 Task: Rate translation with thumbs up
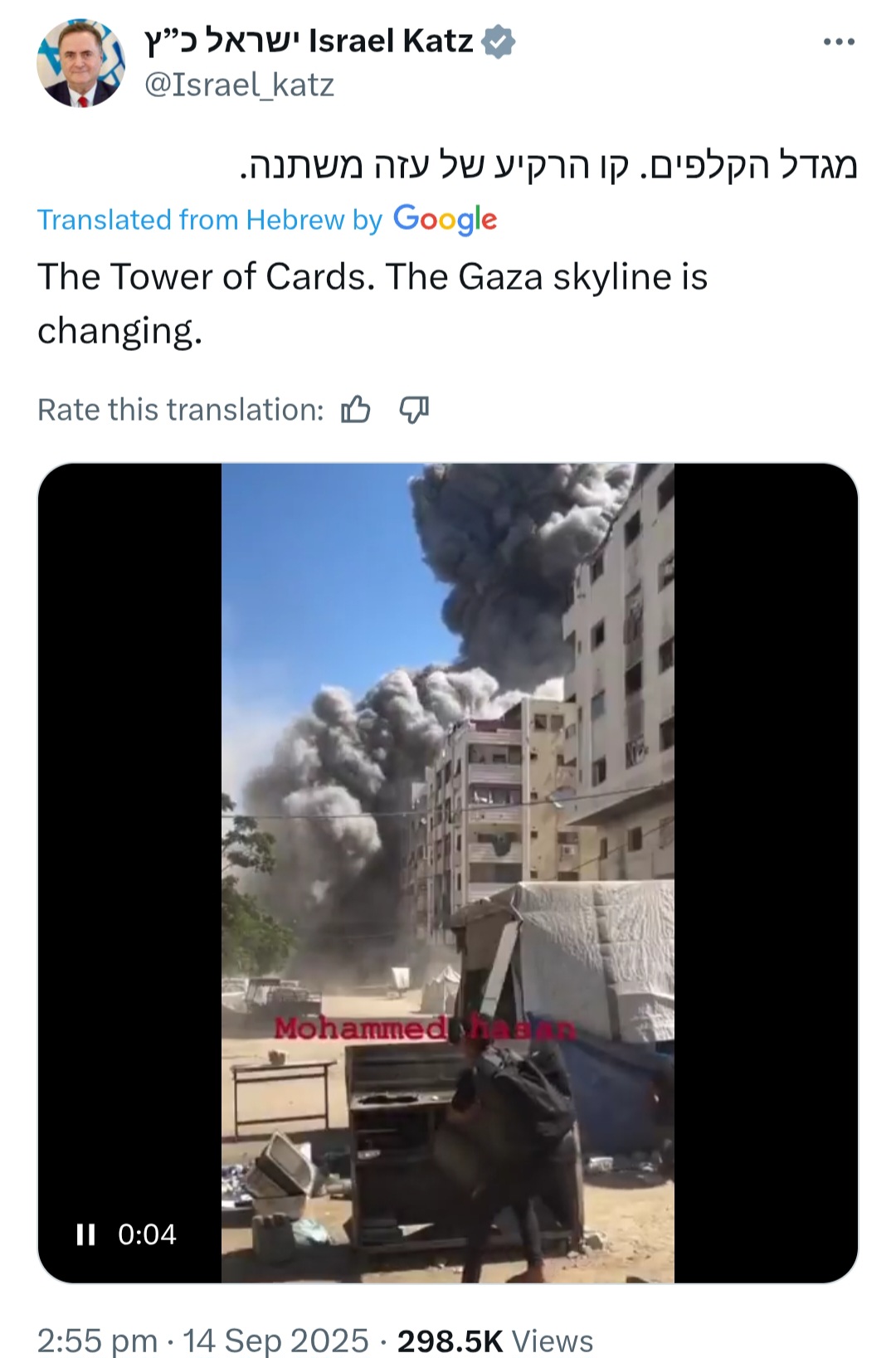click(x=356, y=409)
